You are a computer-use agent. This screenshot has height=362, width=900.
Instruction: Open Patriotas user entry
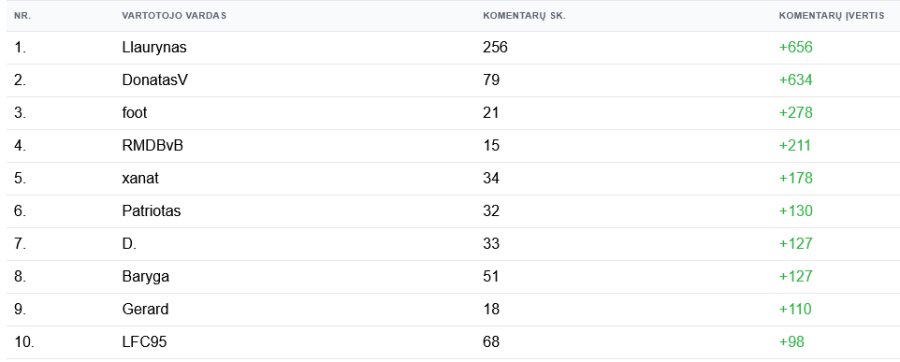click(151, 211)
